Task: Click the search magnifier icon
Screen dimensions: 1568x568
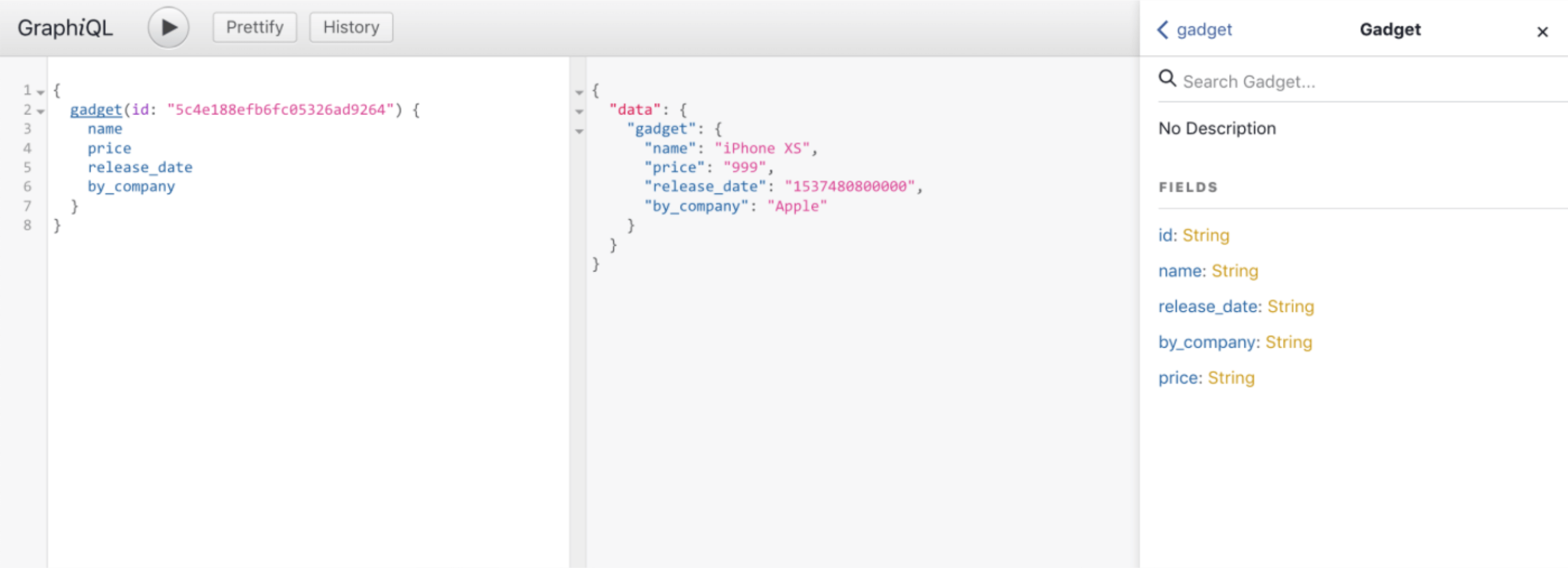Action: tap(1167, 78)
